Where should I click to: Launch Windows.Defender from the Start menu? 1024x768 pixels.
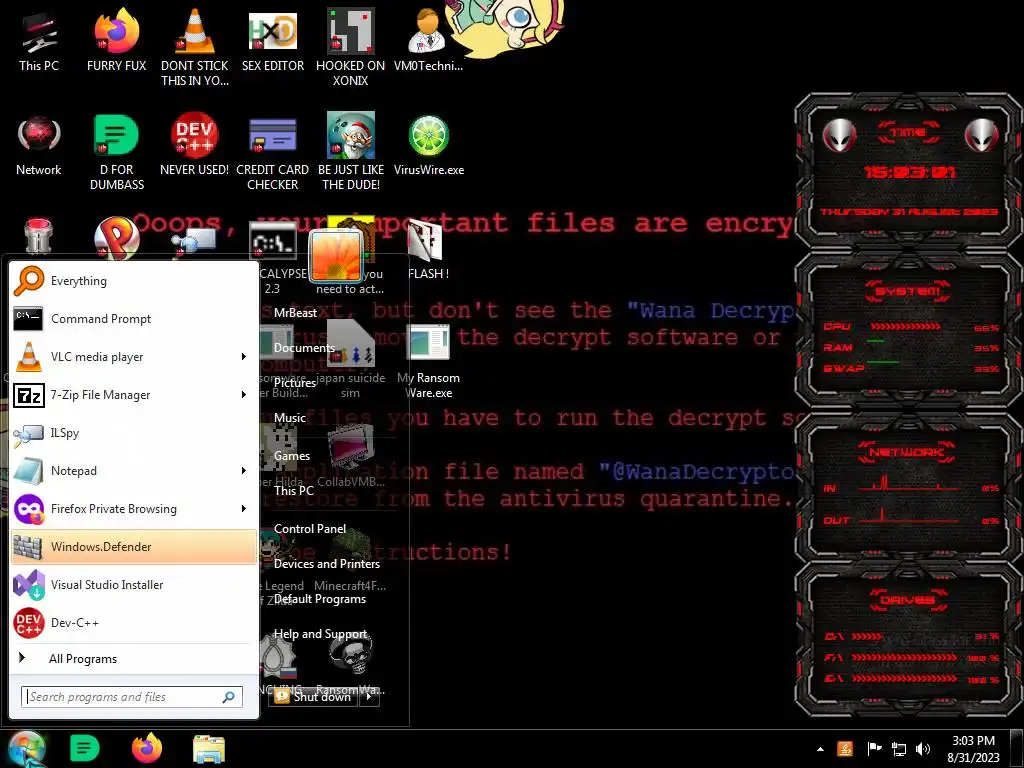[x=134, y=546]
